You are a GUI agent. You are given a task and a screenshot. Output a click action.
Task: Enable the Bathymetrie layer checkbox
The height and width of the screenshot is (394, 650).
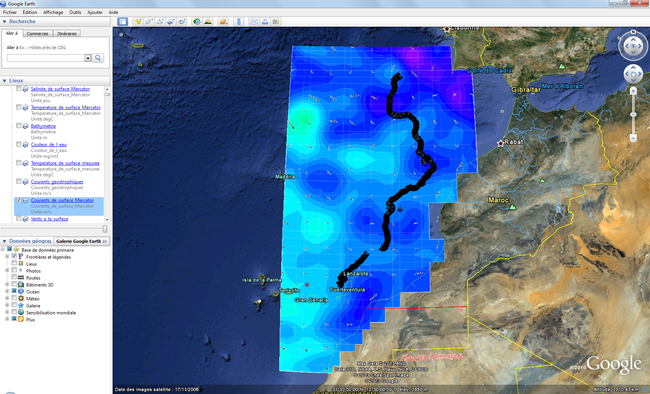(19, 126)
